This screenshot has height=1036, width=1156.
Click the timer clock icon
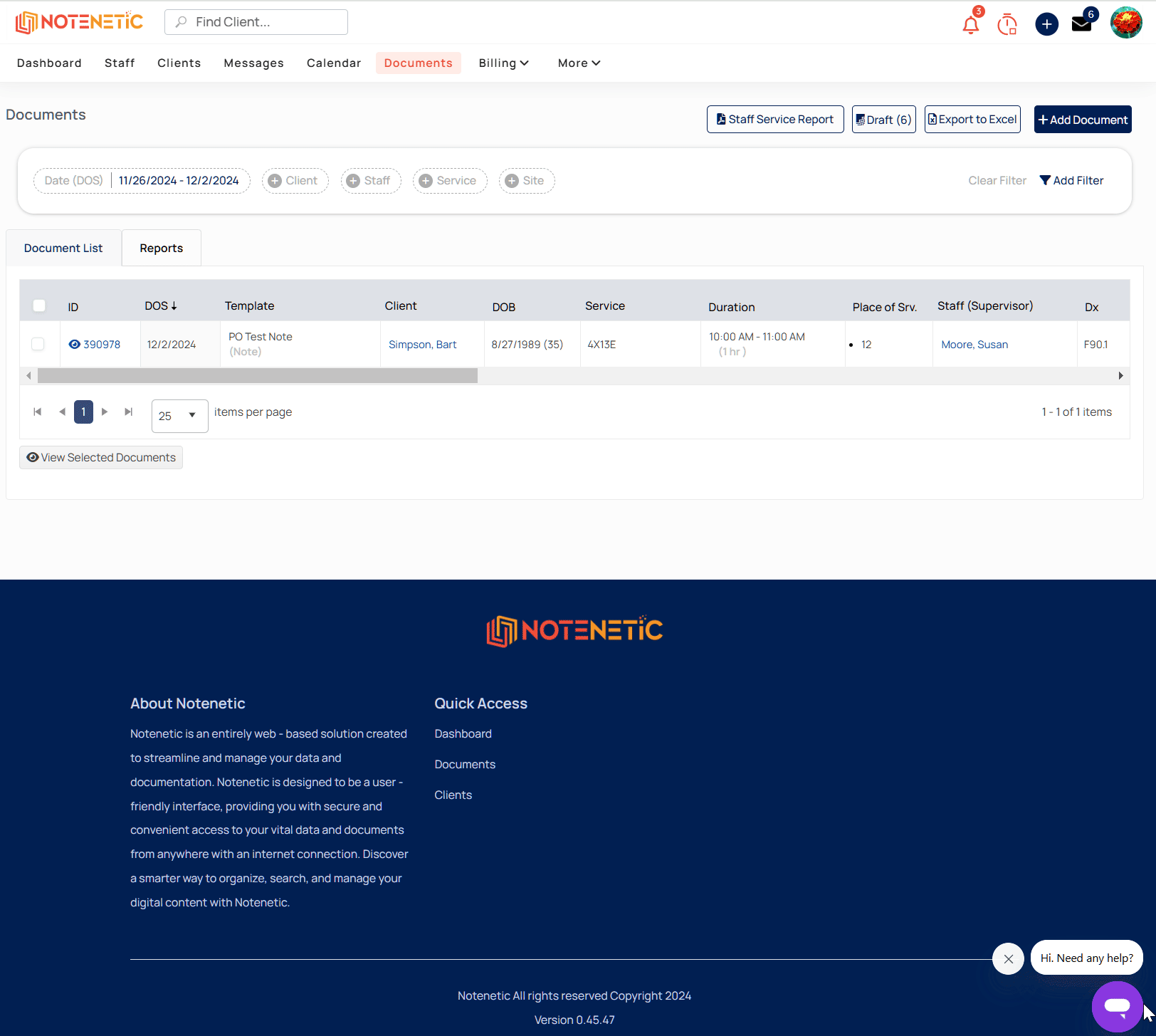[1007, 24]
